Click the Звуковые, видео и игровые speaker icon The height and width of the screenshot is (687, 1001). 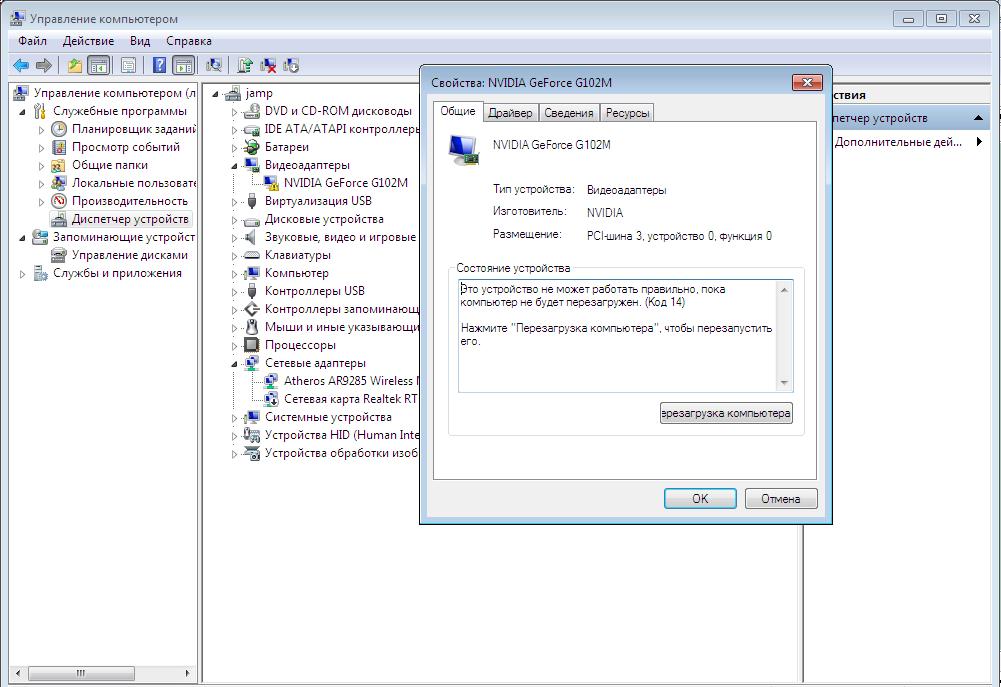click(x=252, y=237)
